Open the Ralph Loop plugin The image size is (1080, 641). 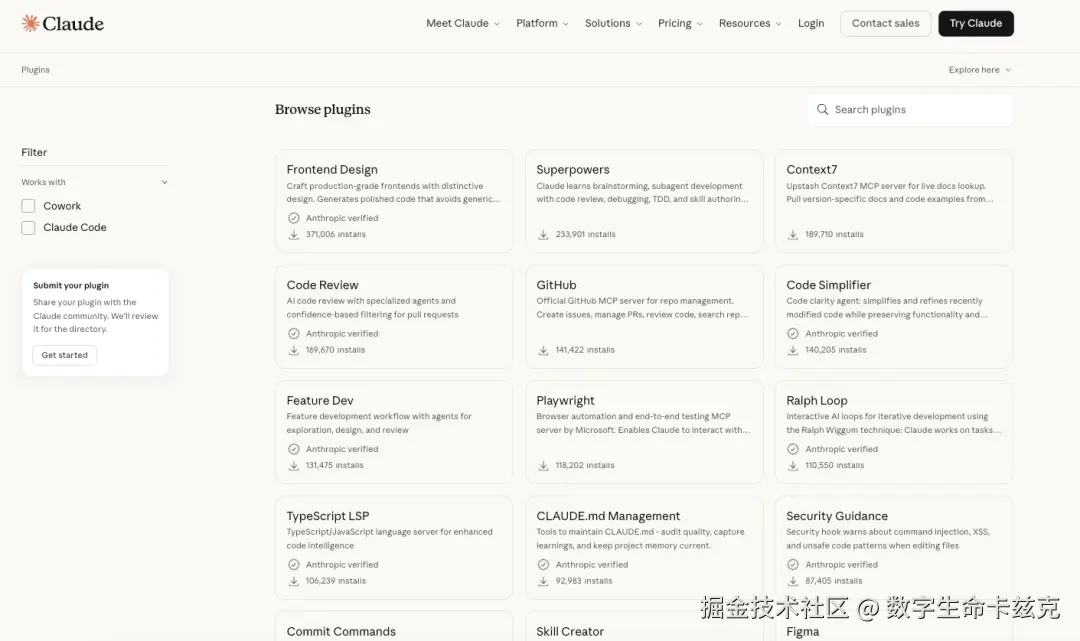pos(894,432)
